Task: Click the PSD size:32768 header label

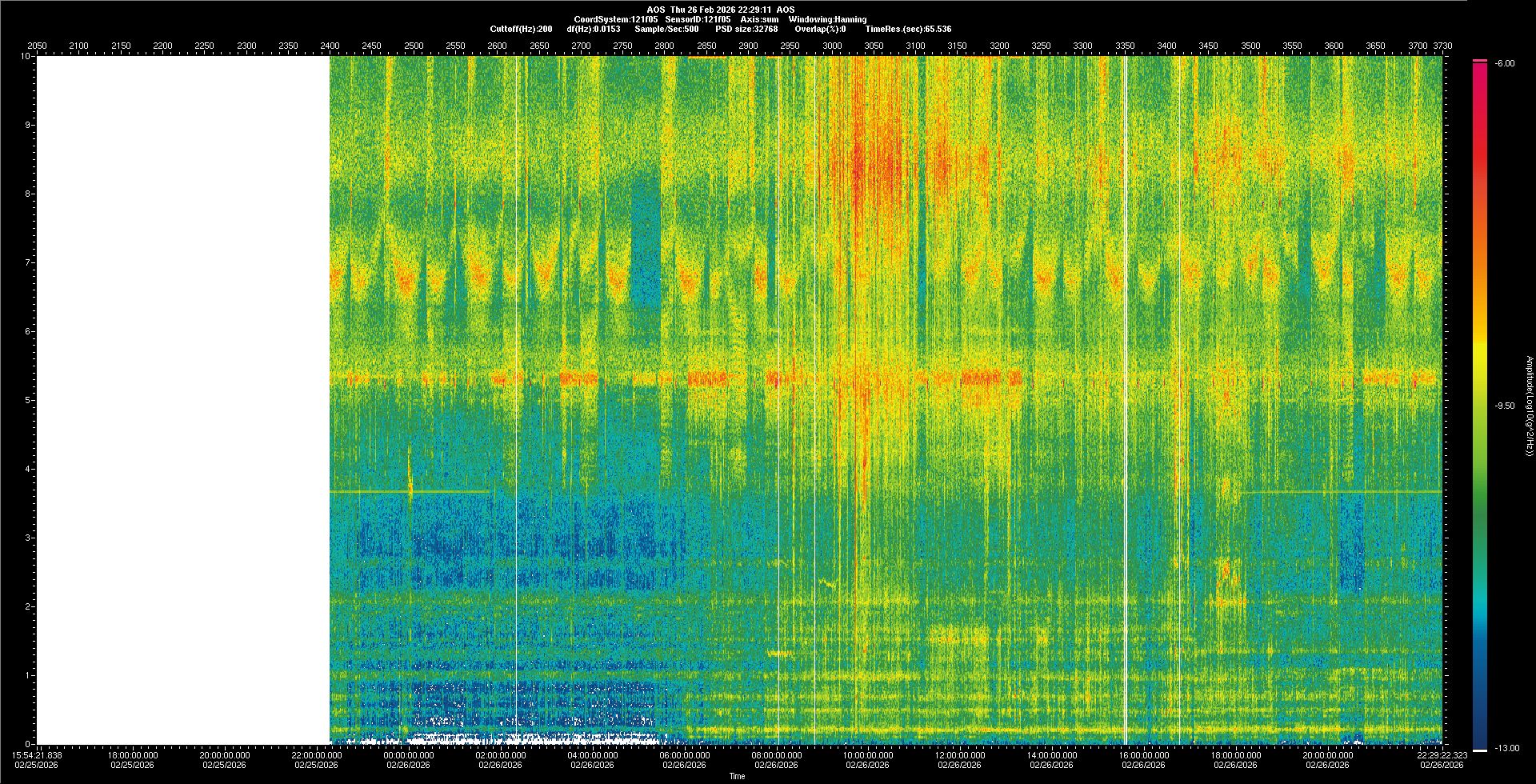Action: [746, 29]
